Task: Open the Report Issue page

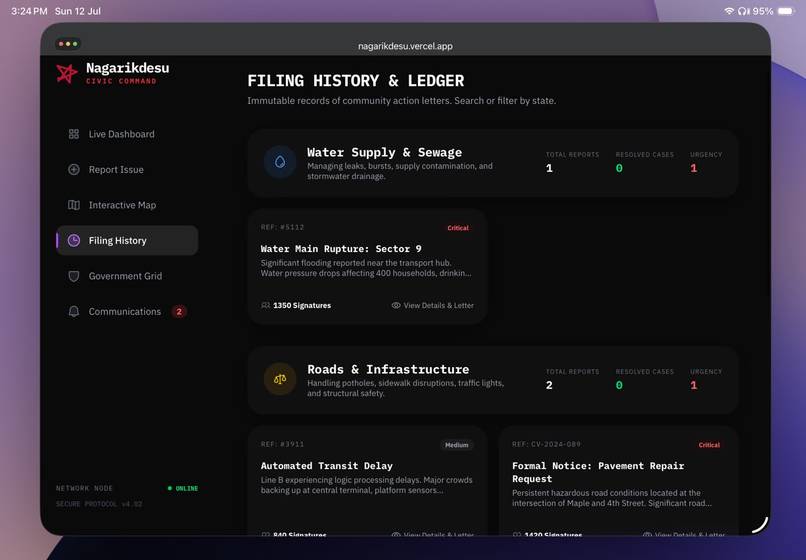Action: click(127, 169)
